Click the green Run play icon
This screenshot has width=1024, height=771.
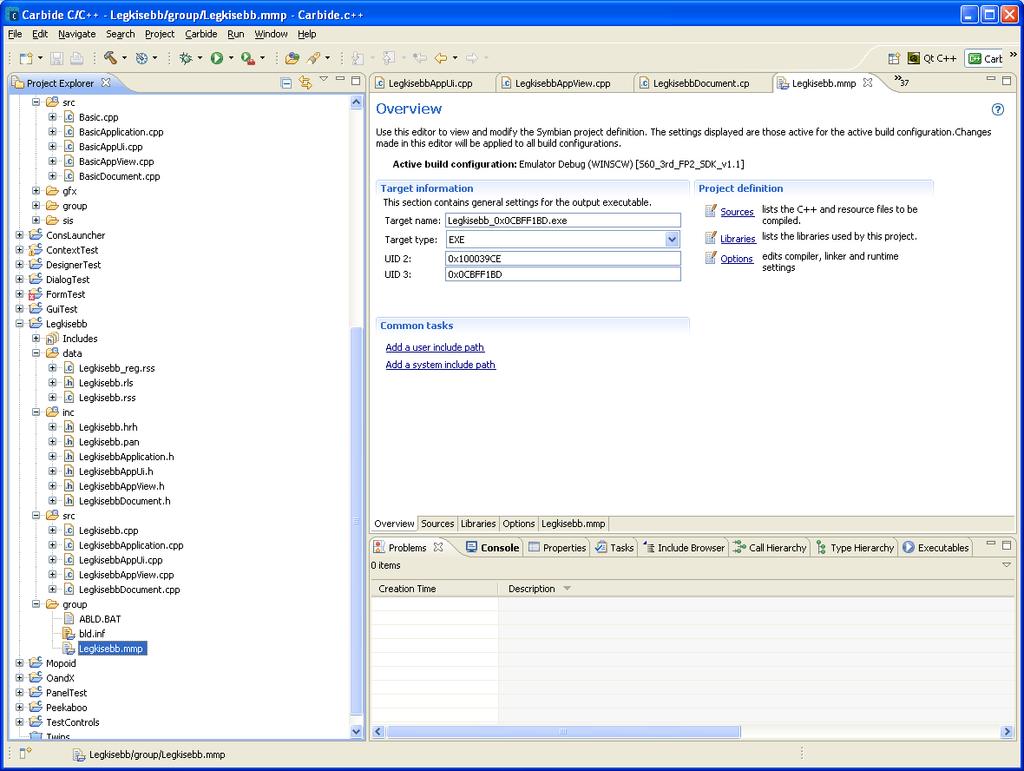(x=217, y=58)
